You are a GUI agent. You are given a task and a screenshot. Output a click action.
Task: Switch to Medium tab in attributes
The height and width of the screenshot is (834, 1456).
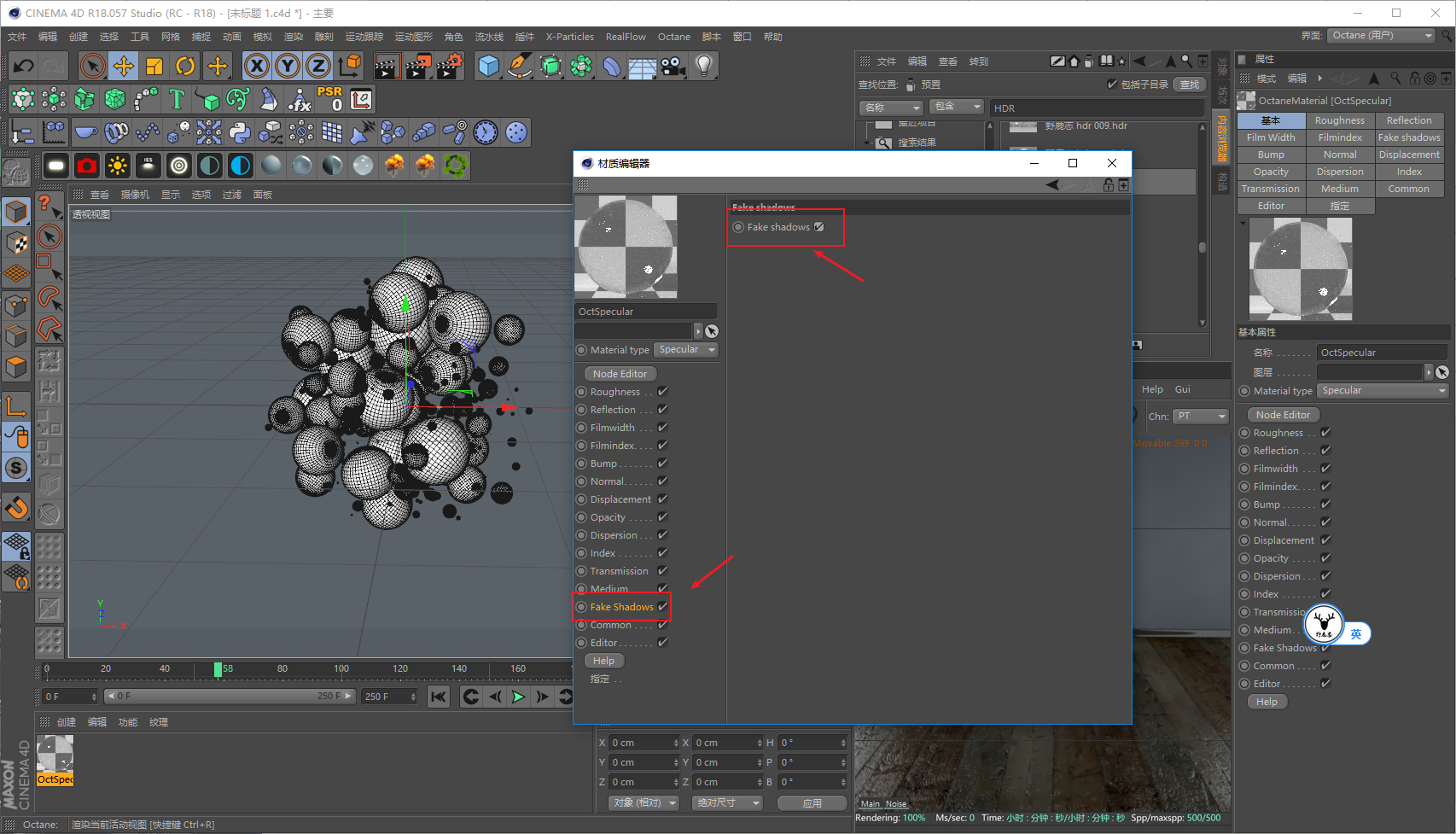[x=1339, y=189]
